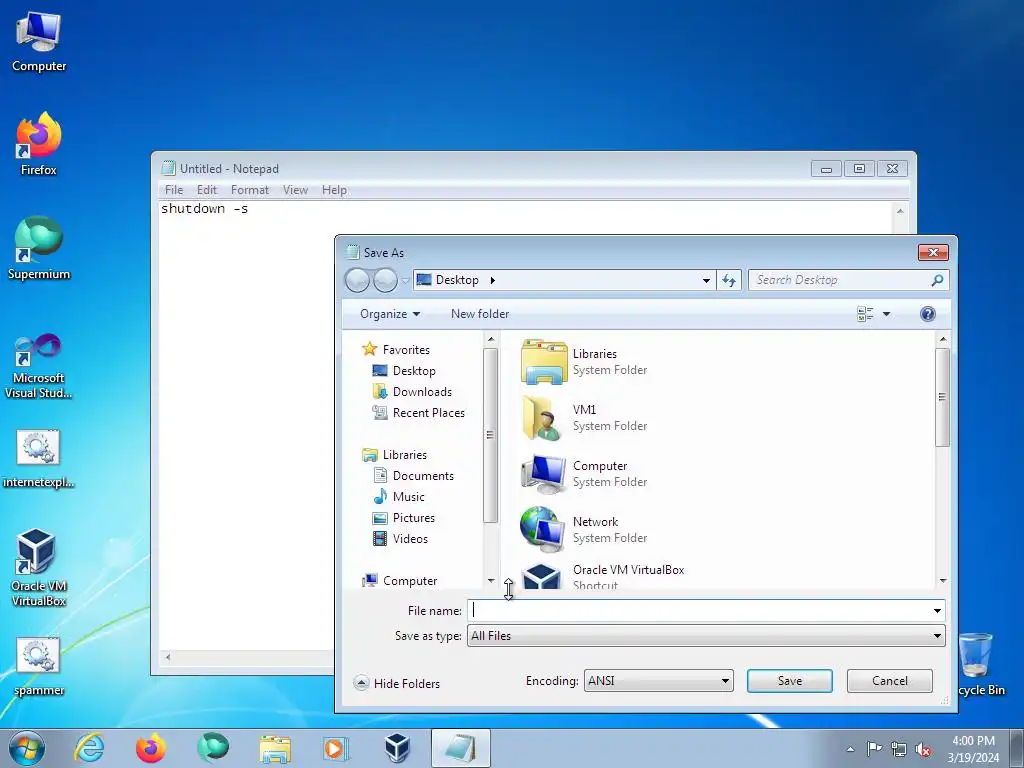
Task: Select Oracle VM VirtualBox shortcut in file list
Action: (602, 576)
